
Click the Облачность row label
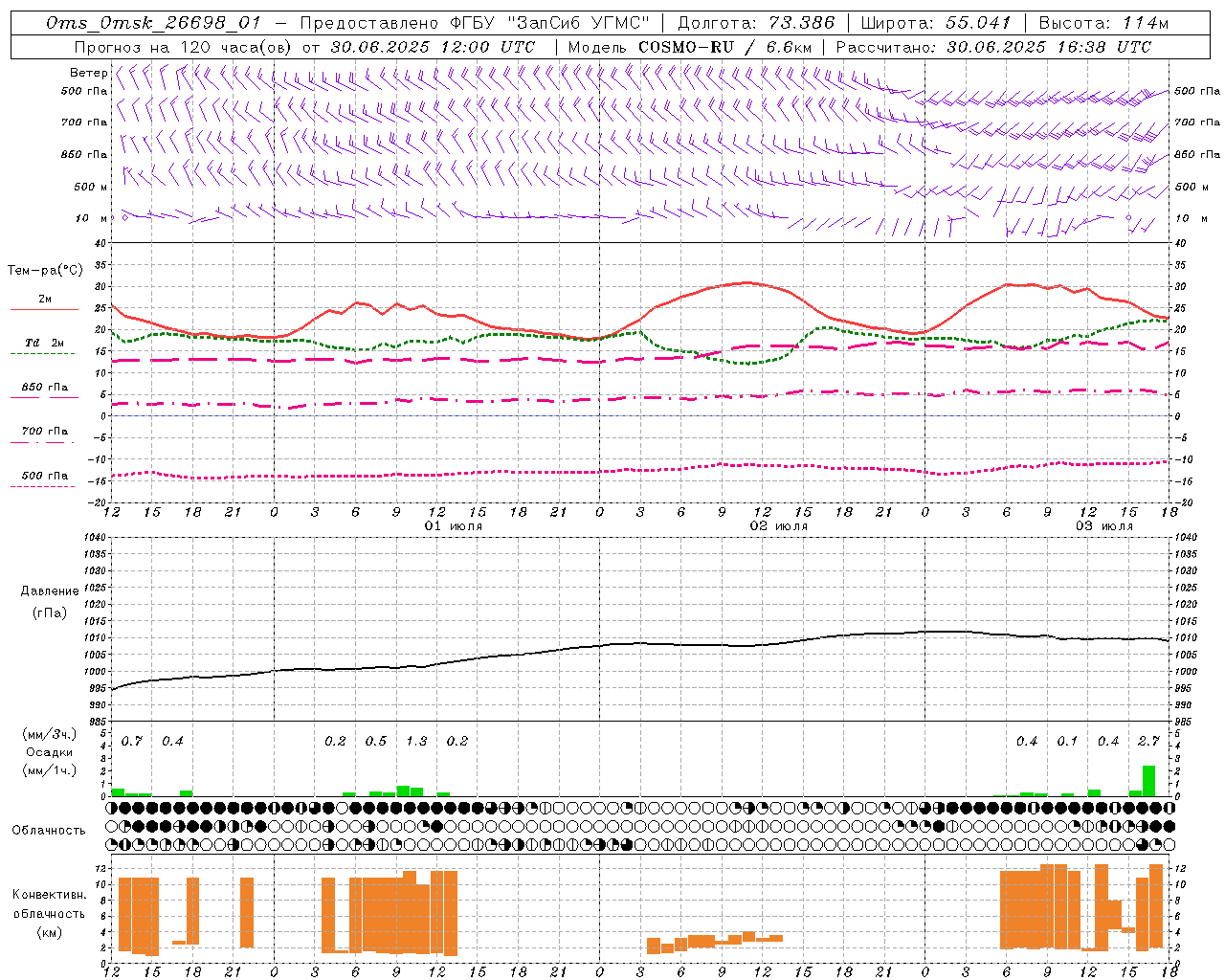tap(49, 831)
